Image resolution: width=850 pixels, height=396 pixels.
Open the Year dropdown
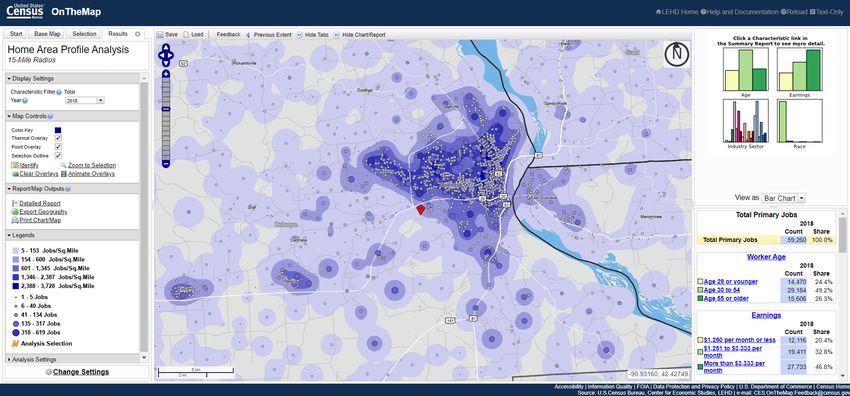(x=84, y=100)
